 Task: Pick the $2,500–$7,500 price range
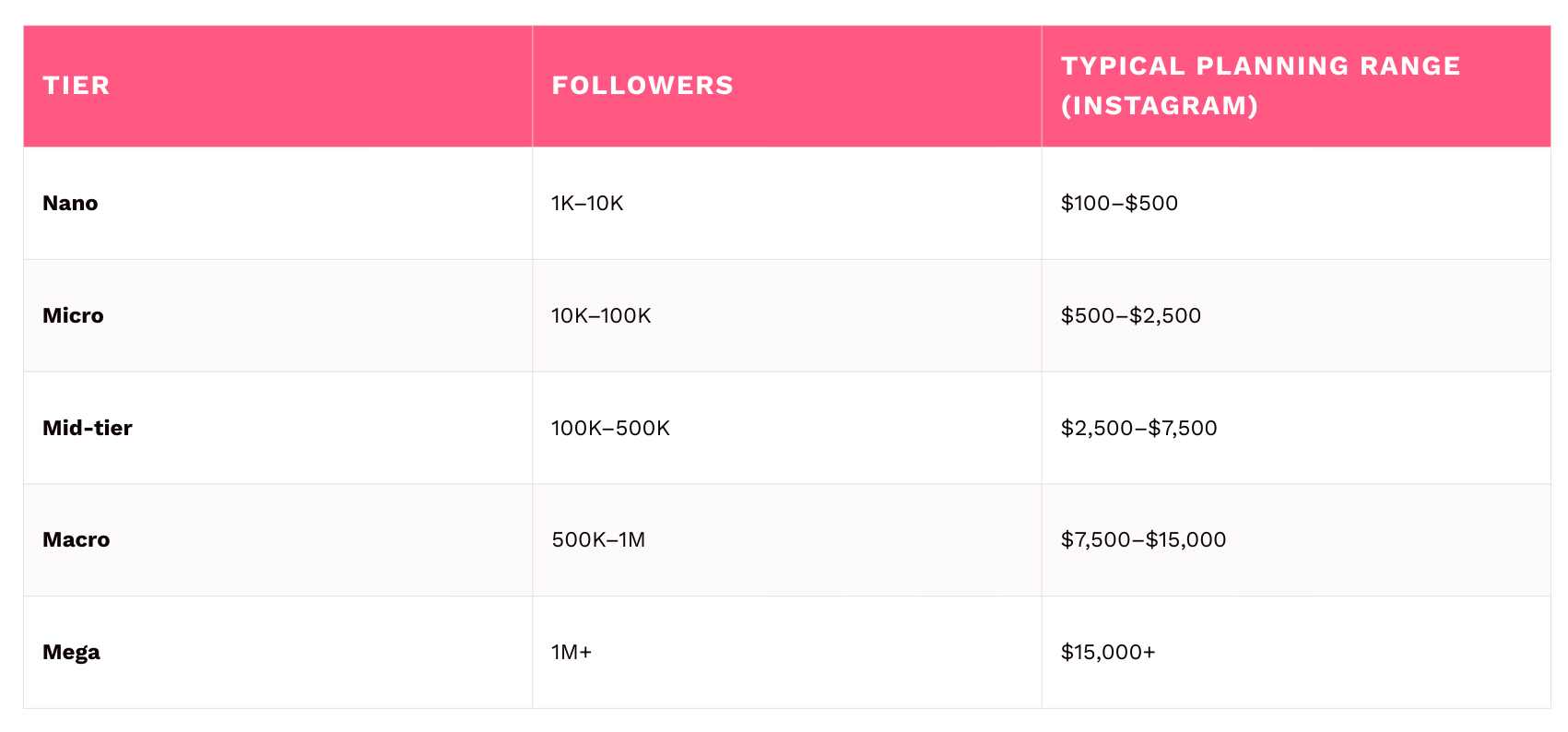(x=1138, y=428)
